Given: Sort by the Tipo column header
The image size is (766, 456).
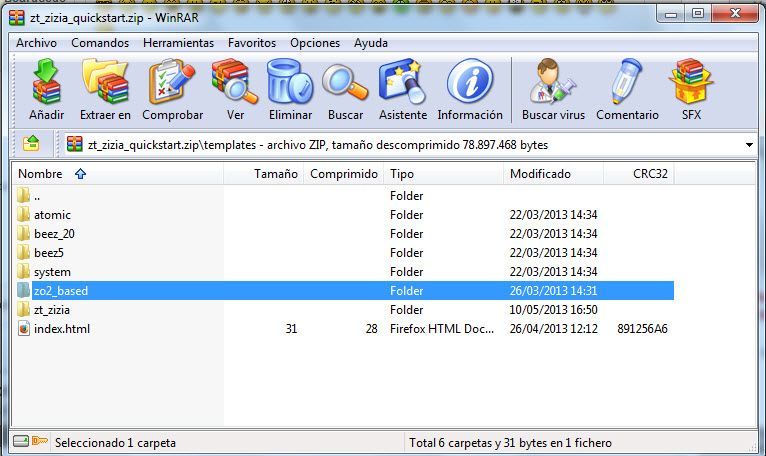Looking at the screenshot, I should tap(444, 174).
